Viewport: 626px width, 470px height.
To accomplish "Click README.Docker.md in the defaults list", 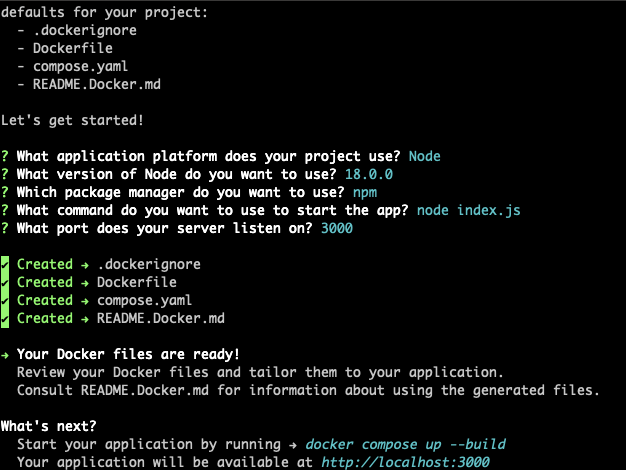I will tap(97, 84).
